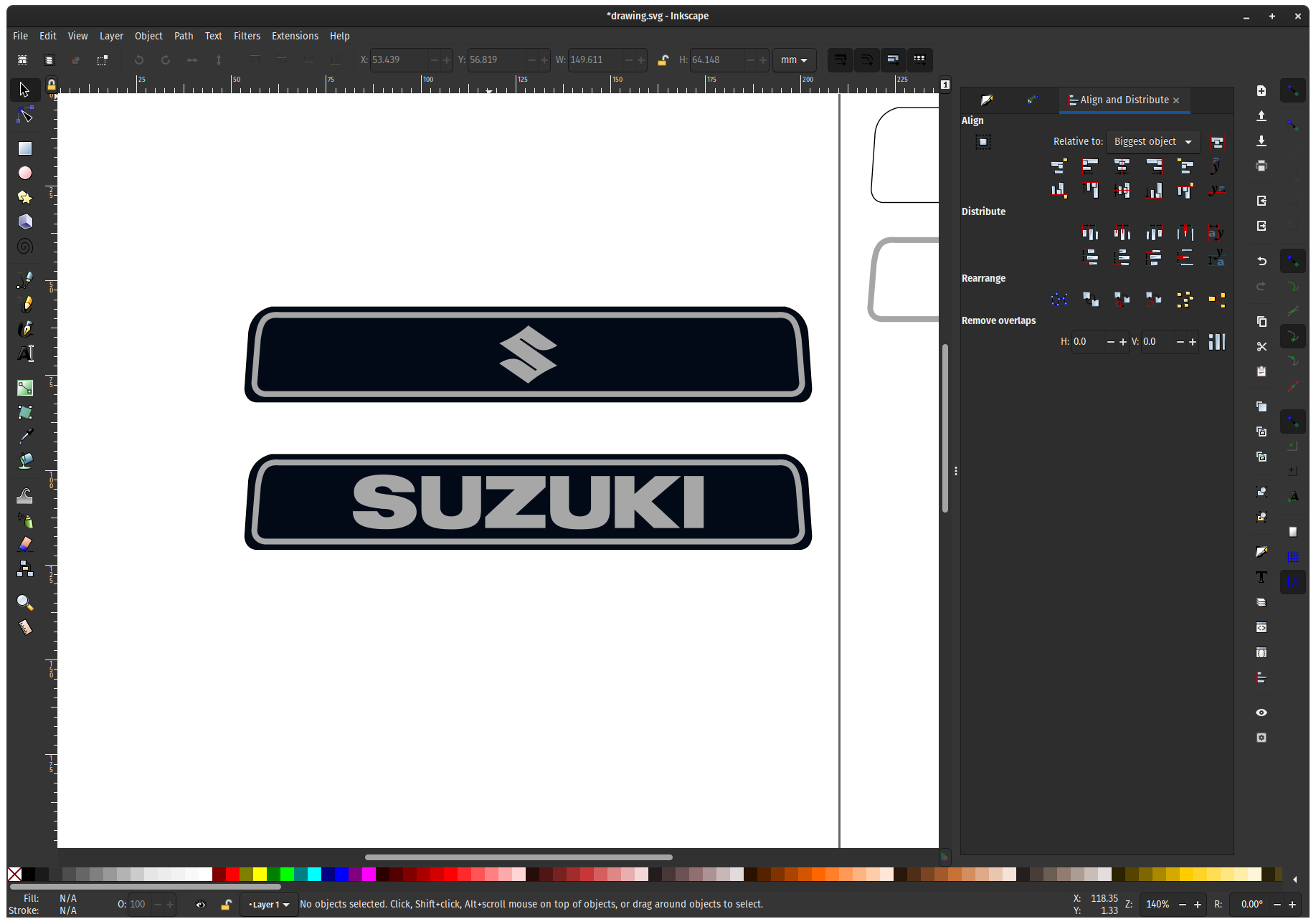Select the Node editing tool

coord(25,115)
